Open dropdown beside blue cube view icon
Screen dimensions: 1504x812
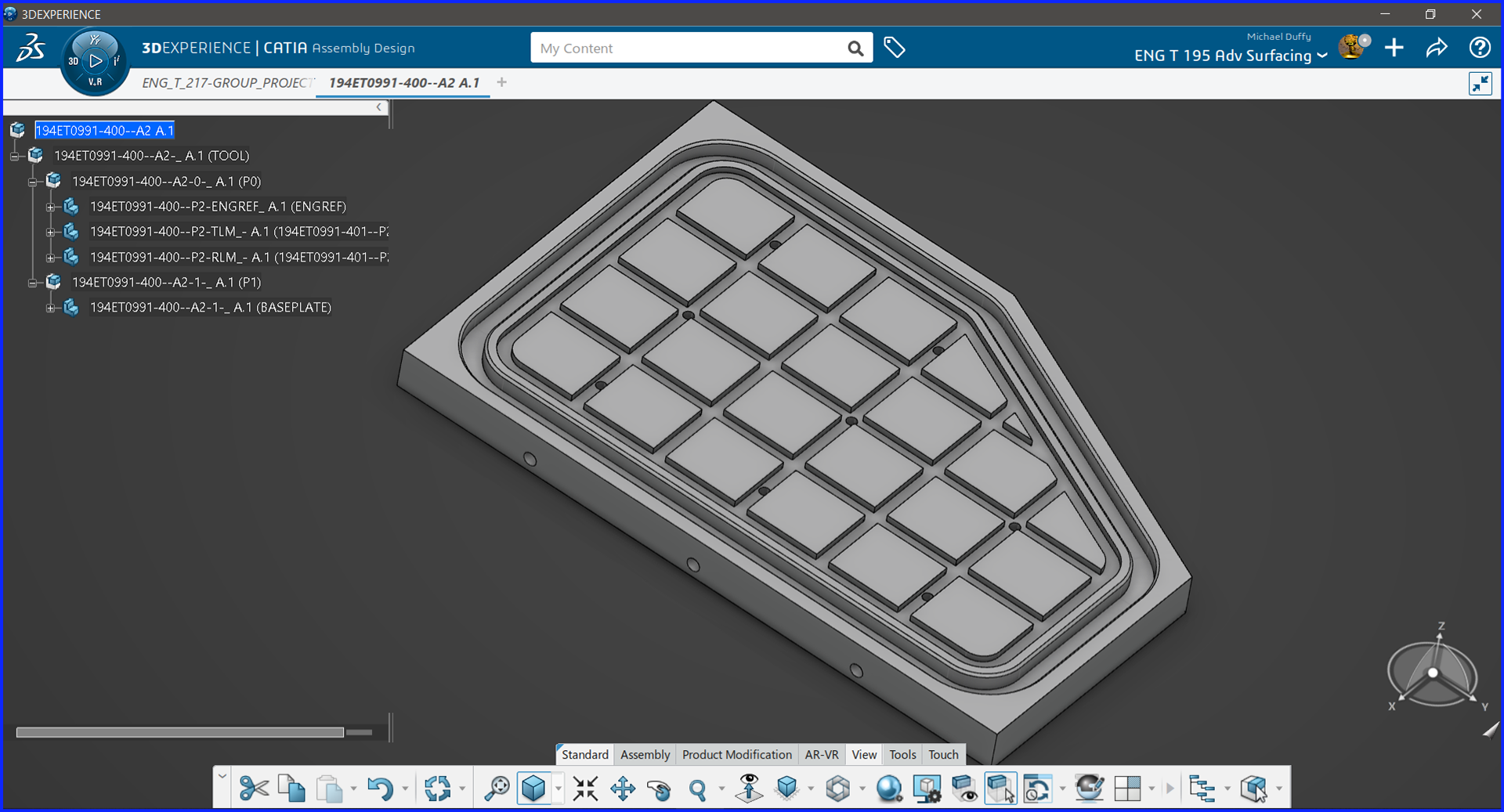[x=558, y=789]
